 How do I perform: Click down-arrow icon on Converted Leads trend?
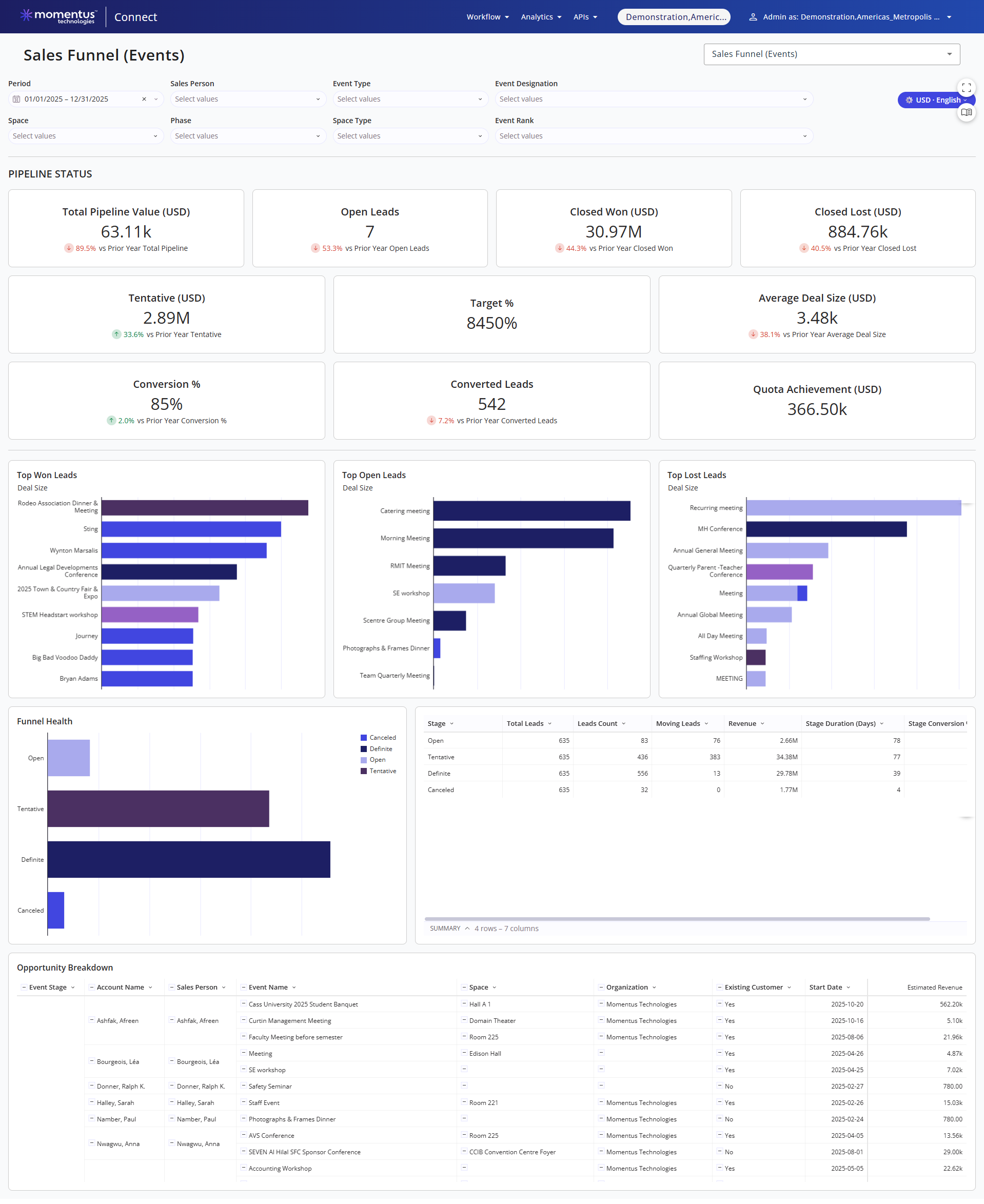[x=431, y=420]
